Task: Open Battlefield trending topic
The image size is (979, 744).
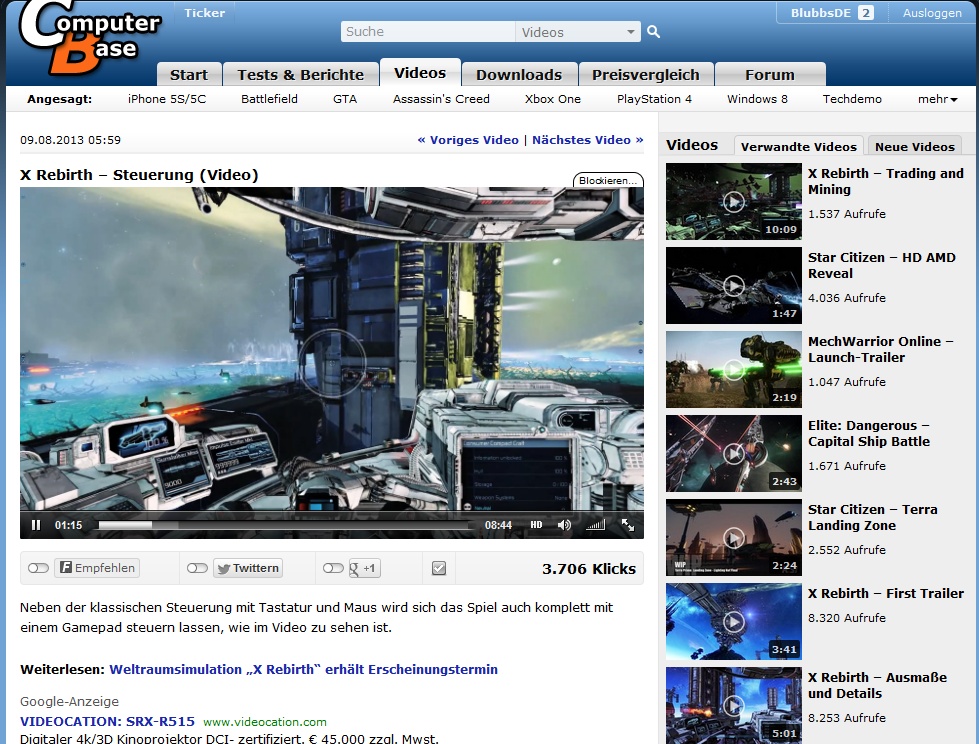Action: pyautogui.click(x=269, y=99)
